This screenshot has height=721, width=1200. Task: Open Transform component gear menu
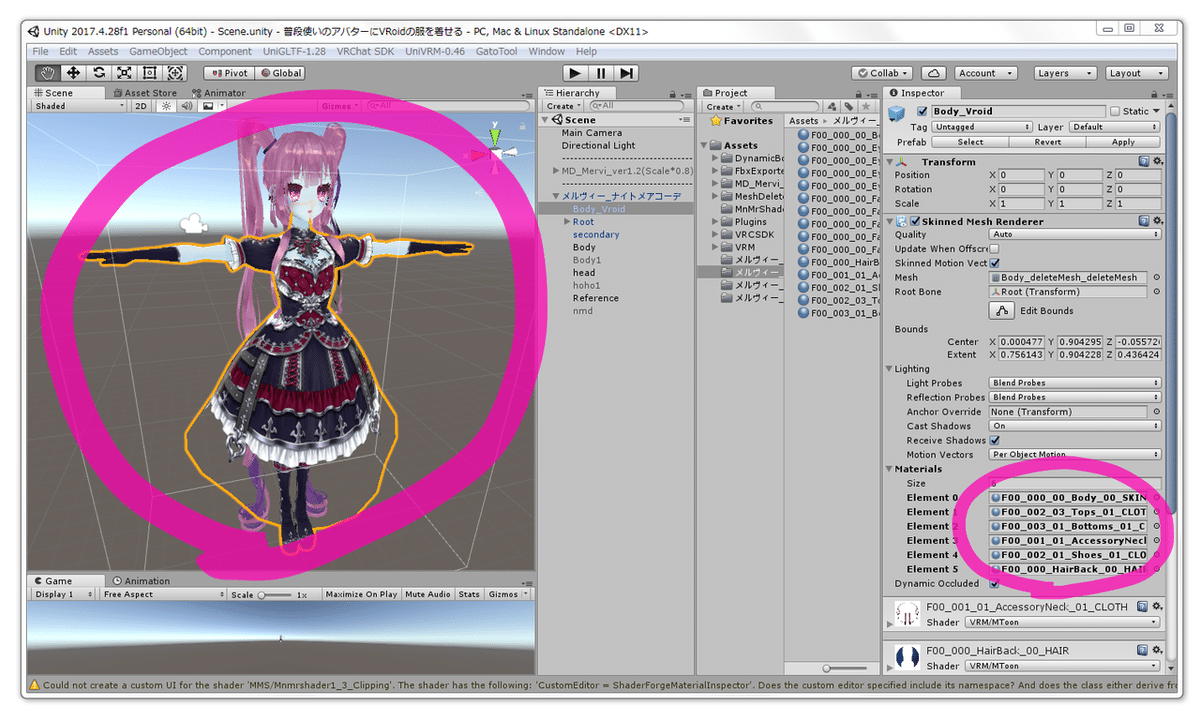(x=1158, y=161)
